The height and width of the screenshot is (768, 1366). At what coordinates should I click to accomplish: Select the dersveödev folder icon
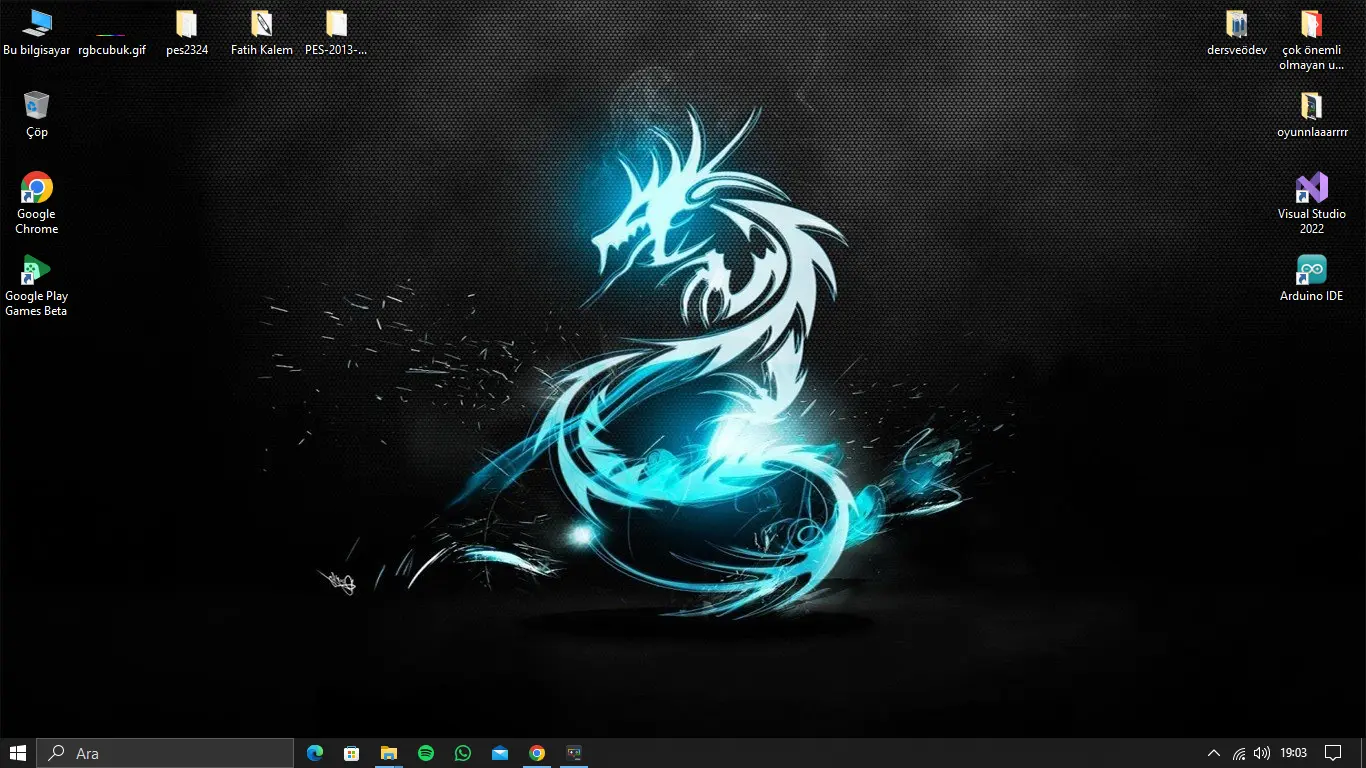[1237, 32]
